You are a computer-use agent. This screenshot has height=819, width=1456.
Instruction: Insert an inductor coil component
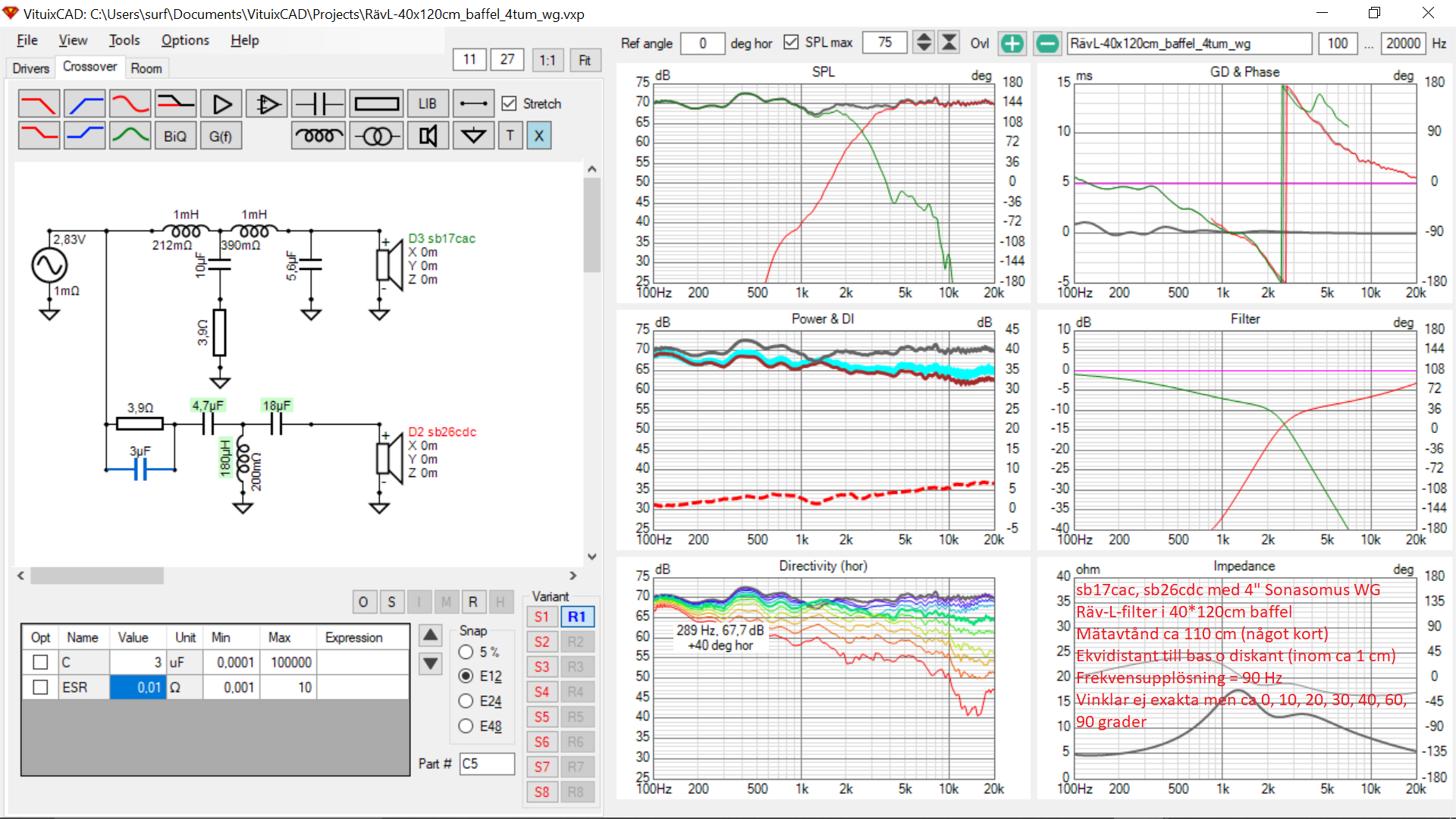[318, 136]
